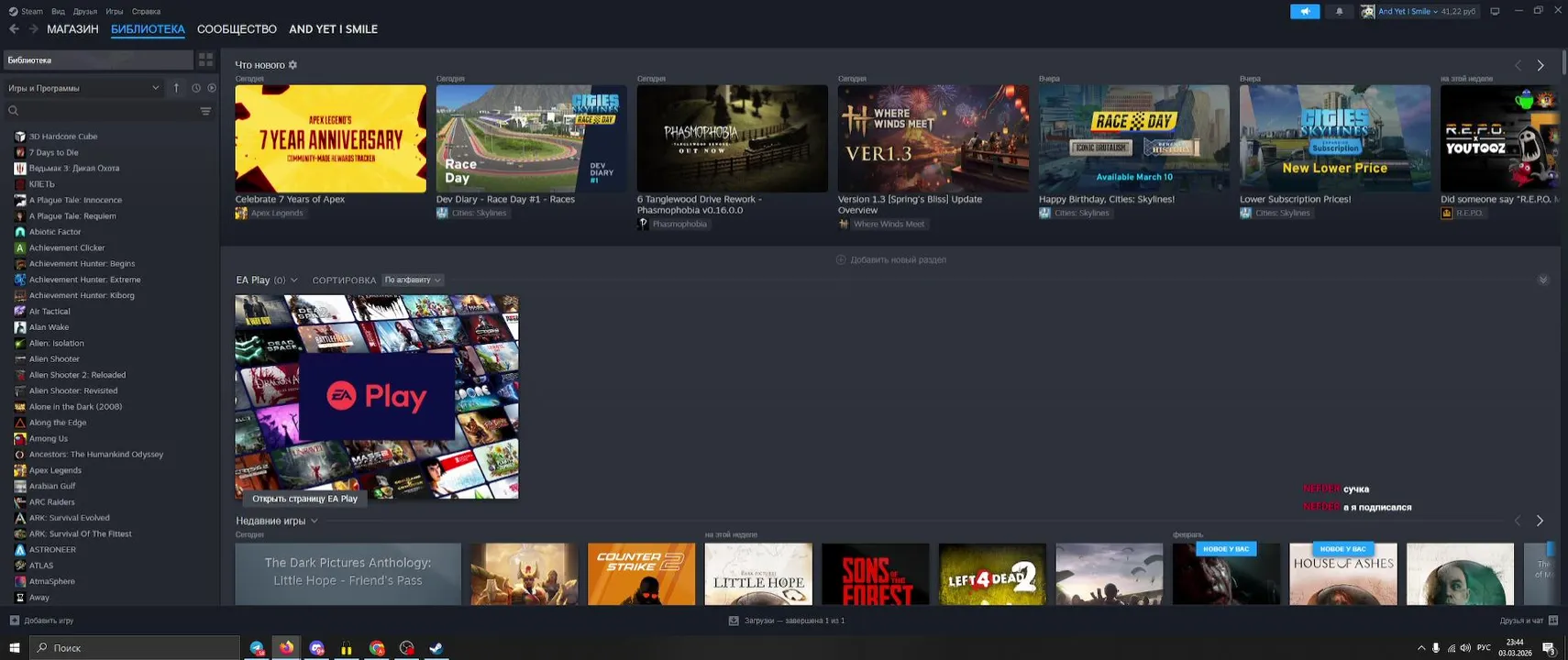
Task: Click 'Друзья и чат' text
Action: 1521,621
